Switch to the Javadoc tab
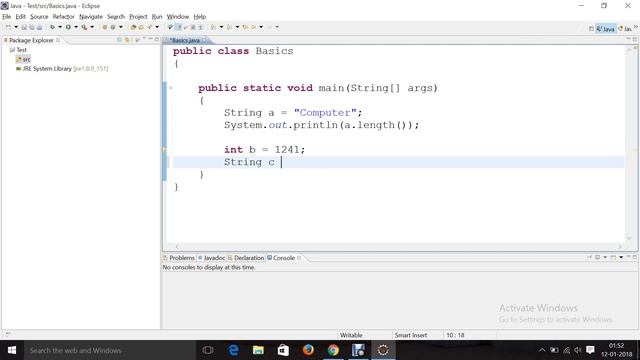 click(211, 258)
